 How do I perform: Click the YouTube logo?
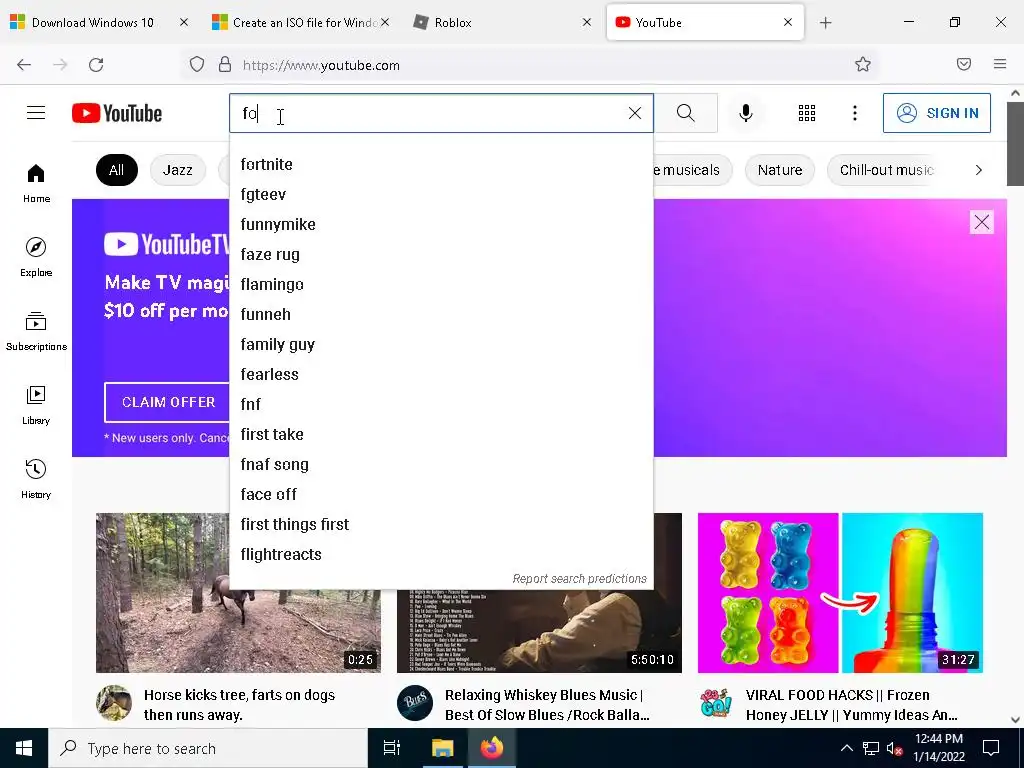click(x=117, y=113)
